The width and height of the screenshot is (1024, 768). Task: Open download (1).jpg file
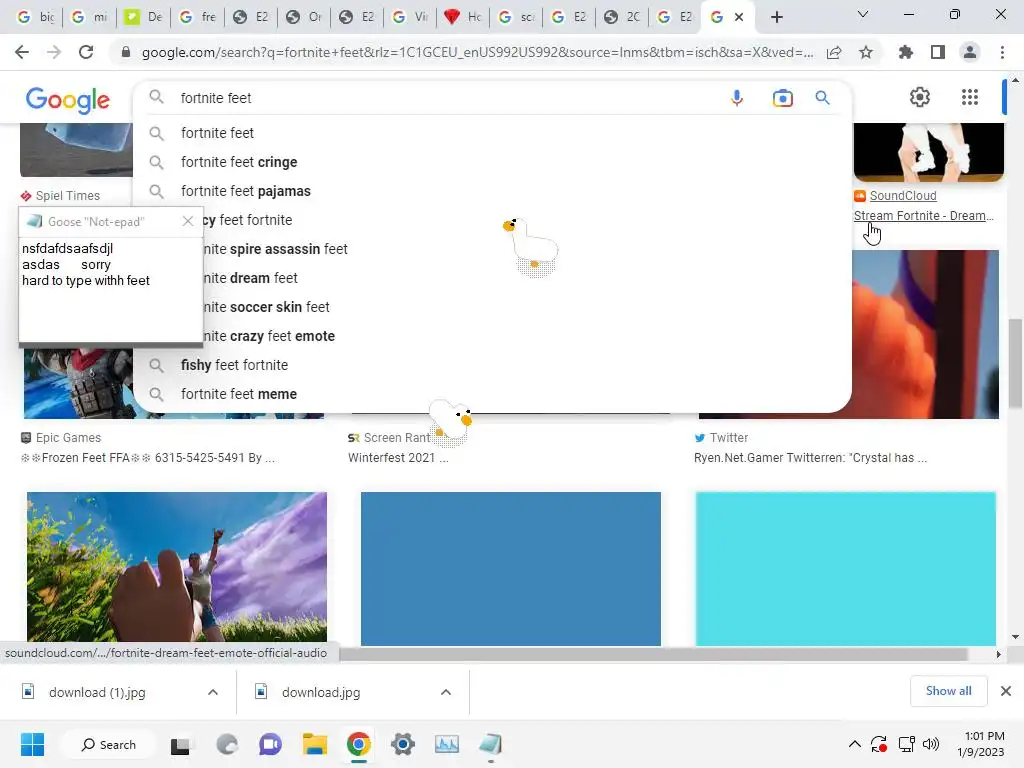click(97, 692)
